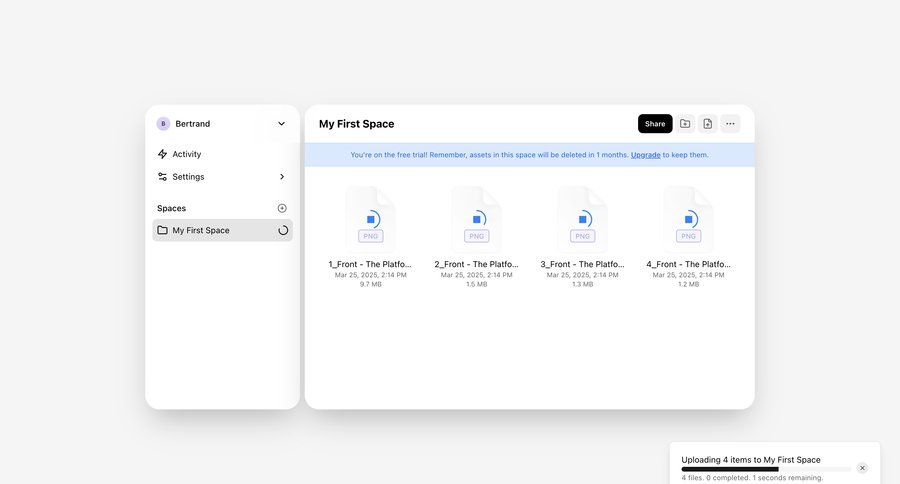Follow the Upgrade link in the banner
The height and width of the screenshot is (484, 900).
pyautogui.click(x=645, y=155)
